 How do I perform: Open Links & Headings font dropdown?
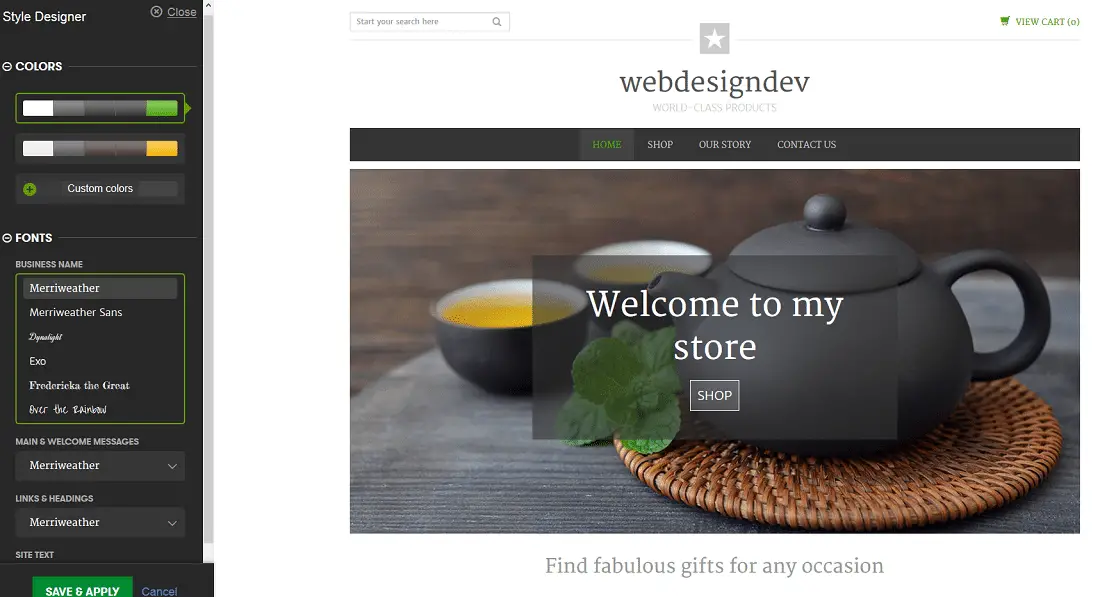(x=100, y=523)
